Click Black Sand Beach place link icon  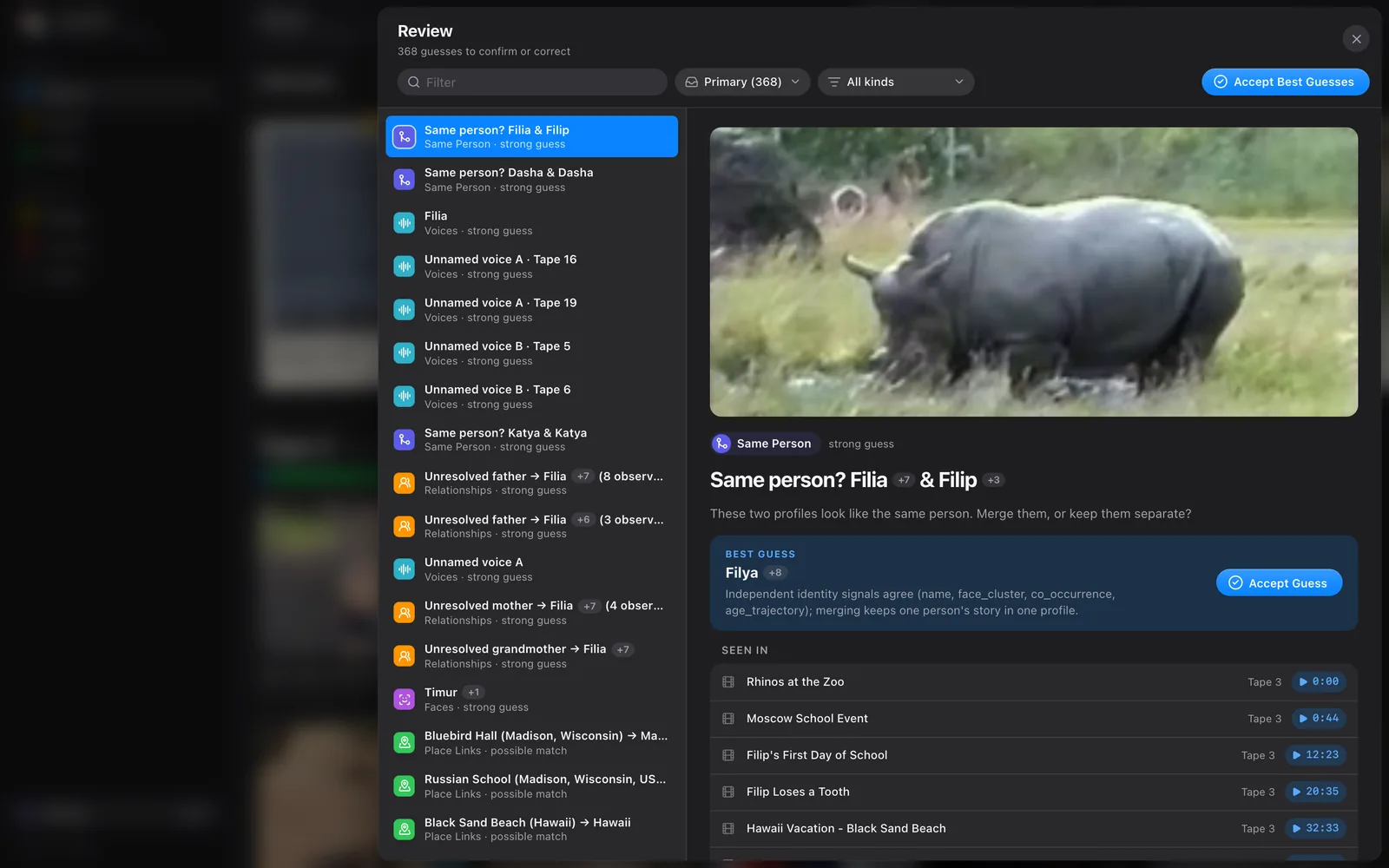pos(405,829)
